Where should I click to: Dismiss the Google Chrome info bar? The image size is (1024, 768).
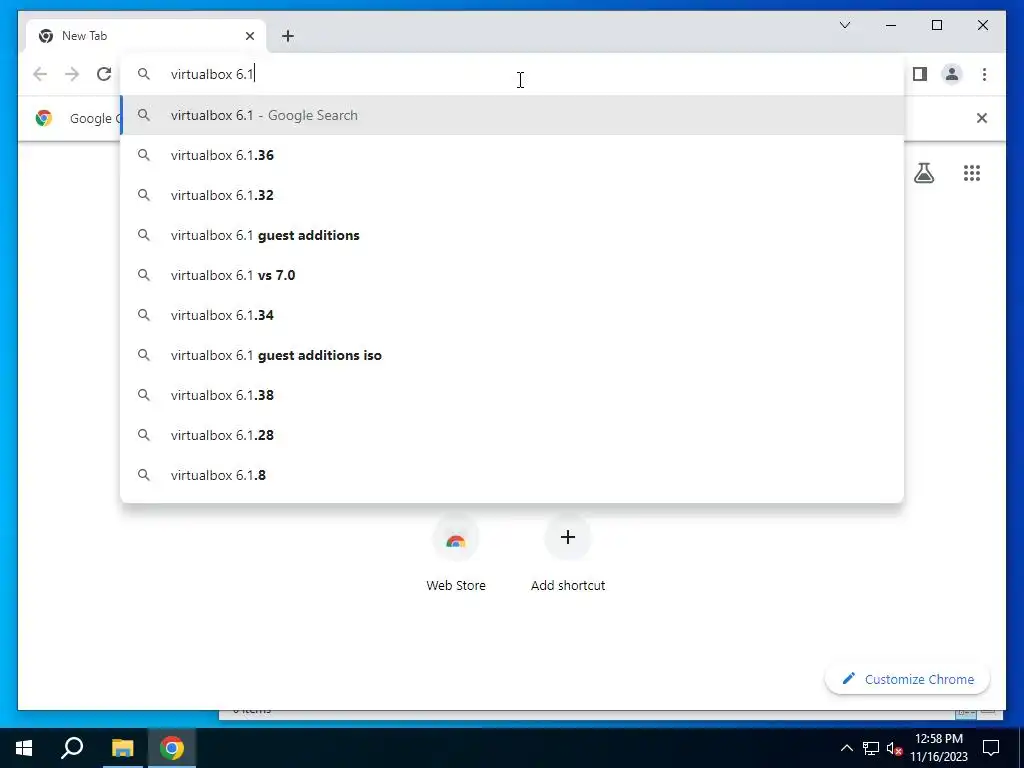982,118
